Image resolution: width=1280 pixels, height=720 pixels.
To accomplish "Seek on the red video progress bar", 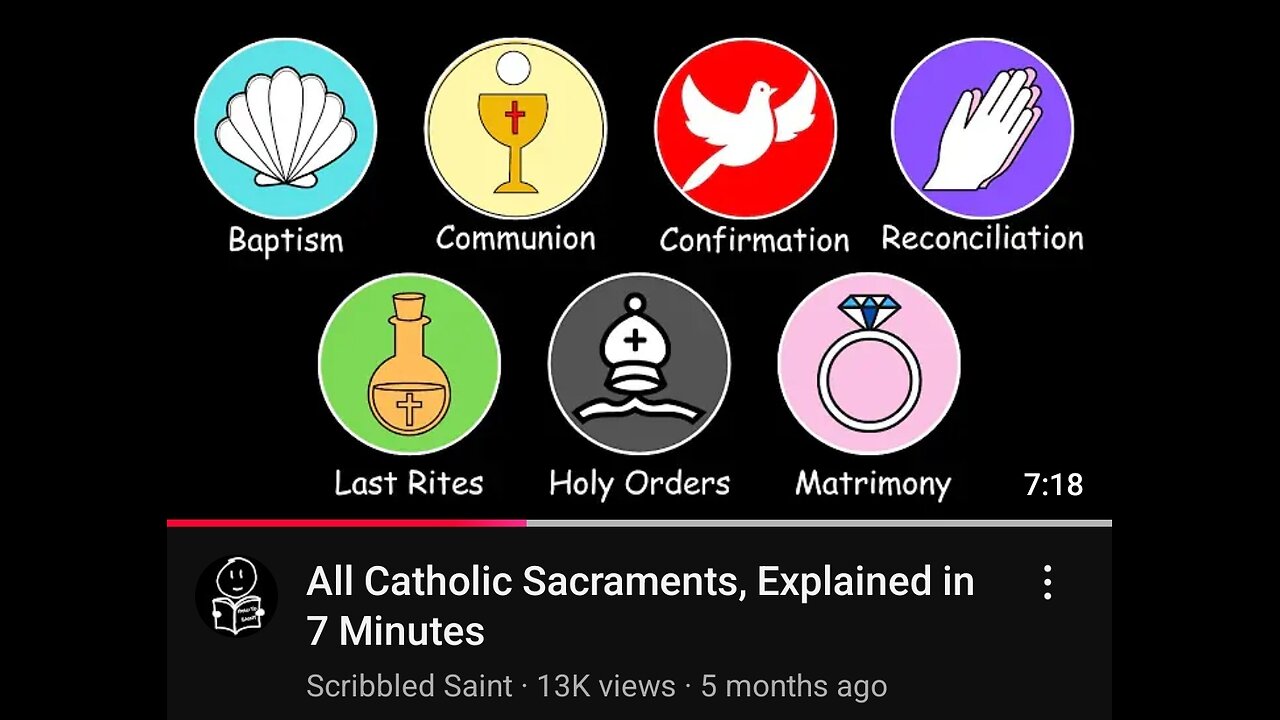I will (346, 522).
